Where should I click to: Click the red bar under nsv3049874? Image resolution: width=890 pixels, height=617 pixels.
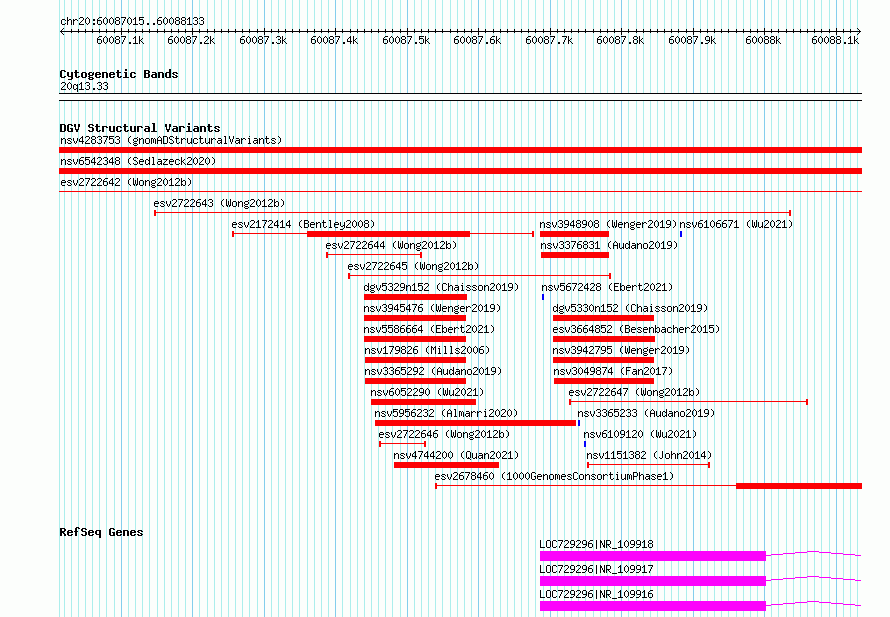[x=604, y=381]
